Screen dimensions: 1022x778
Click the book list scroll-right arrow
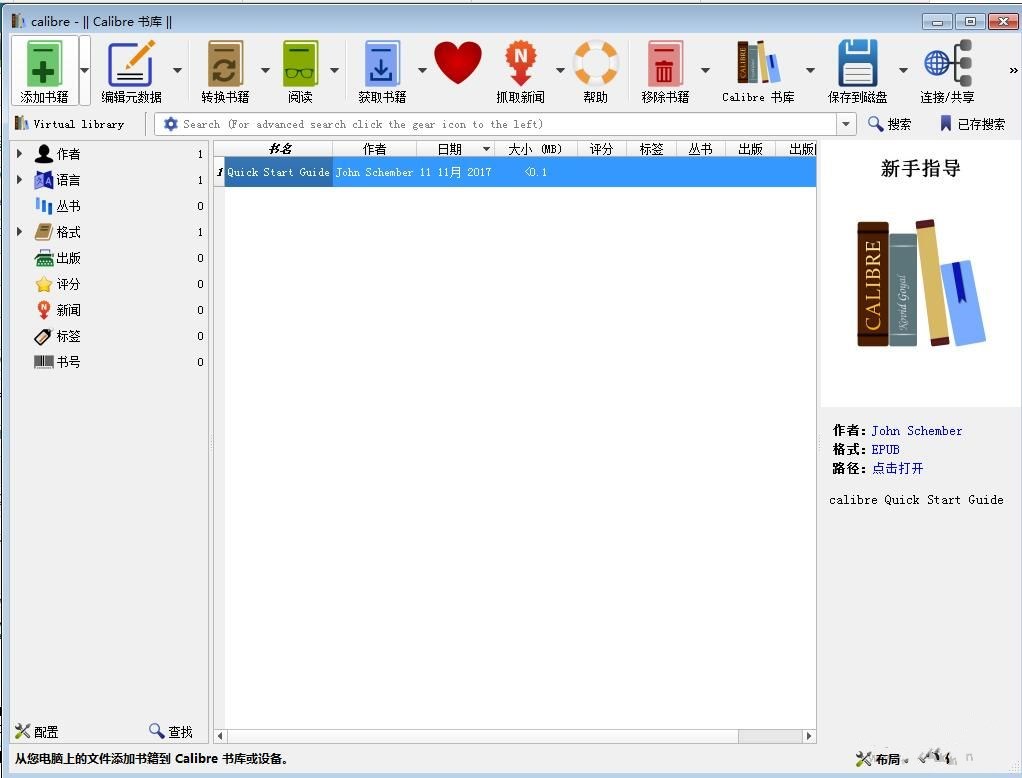click(809, 736)
